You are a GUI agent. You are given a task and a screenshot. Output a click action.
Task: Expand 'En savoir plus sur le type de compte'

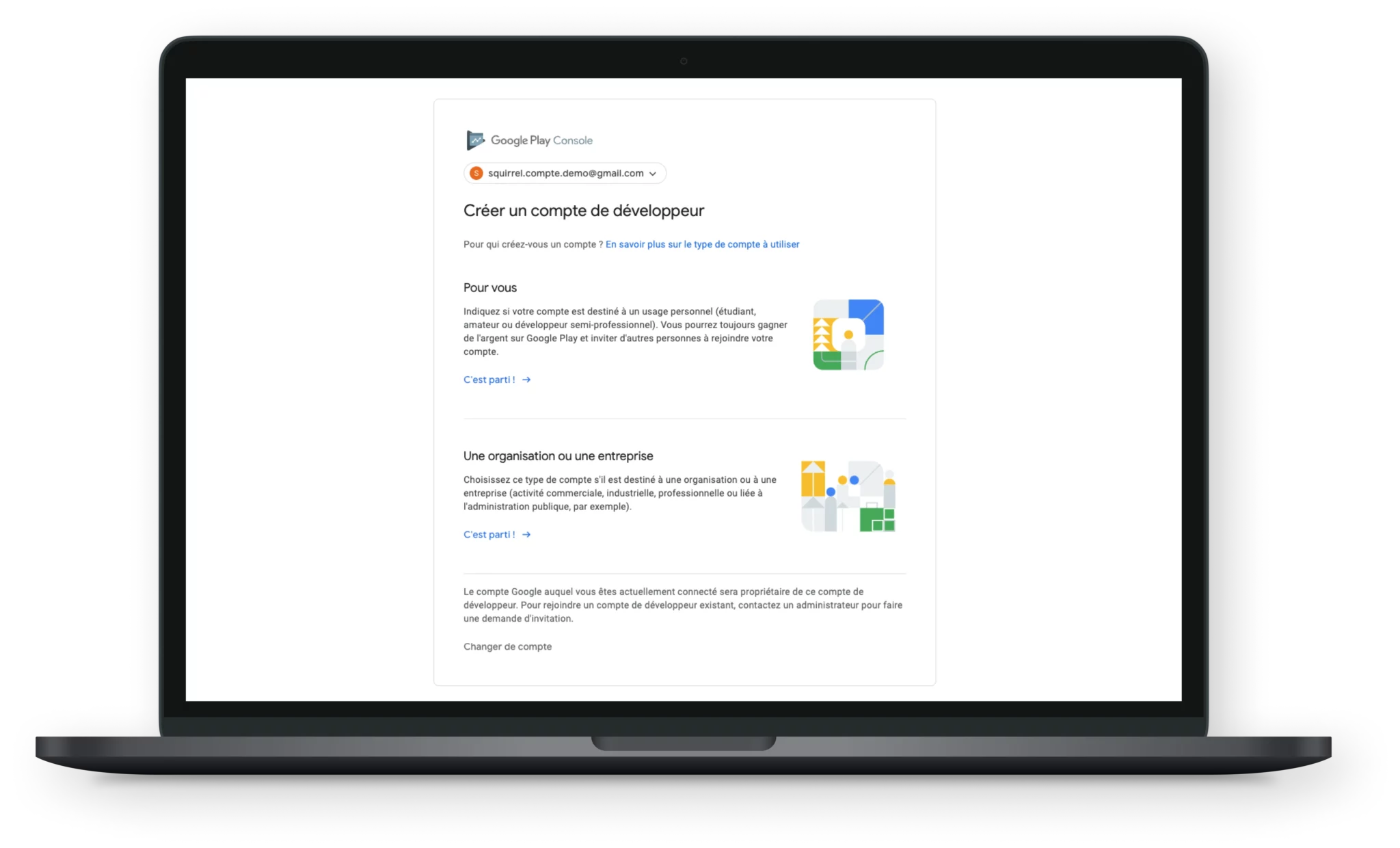pos(702,244)
